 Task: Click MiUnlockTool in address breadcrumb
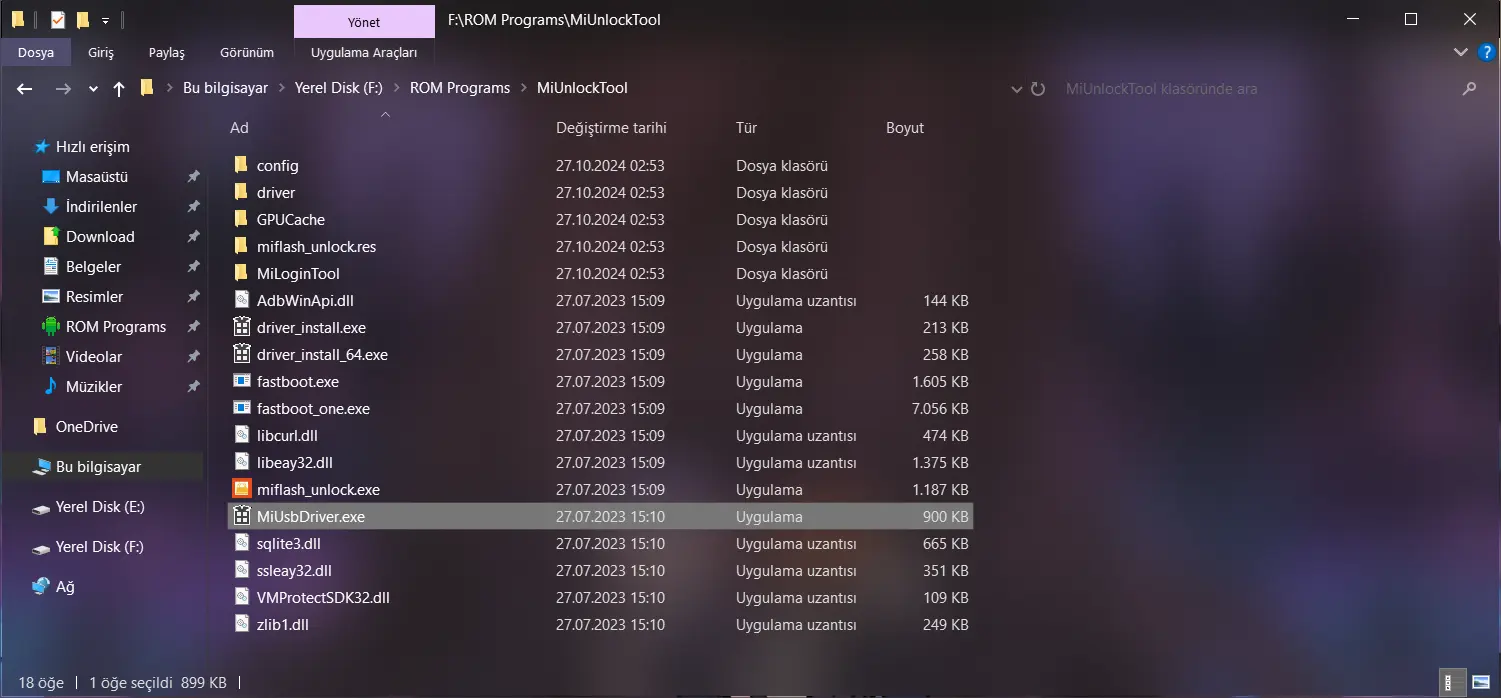tap(582, 88)
